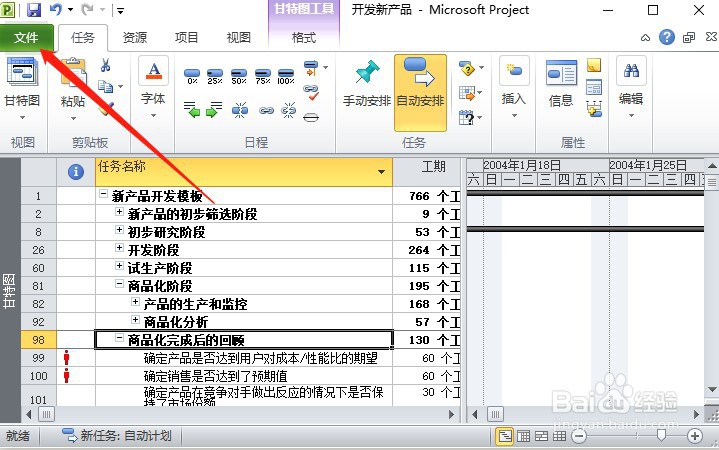719x450 pixels.
Task: Select 自动安排 auto schedule mode
Action: pos(420,93)
